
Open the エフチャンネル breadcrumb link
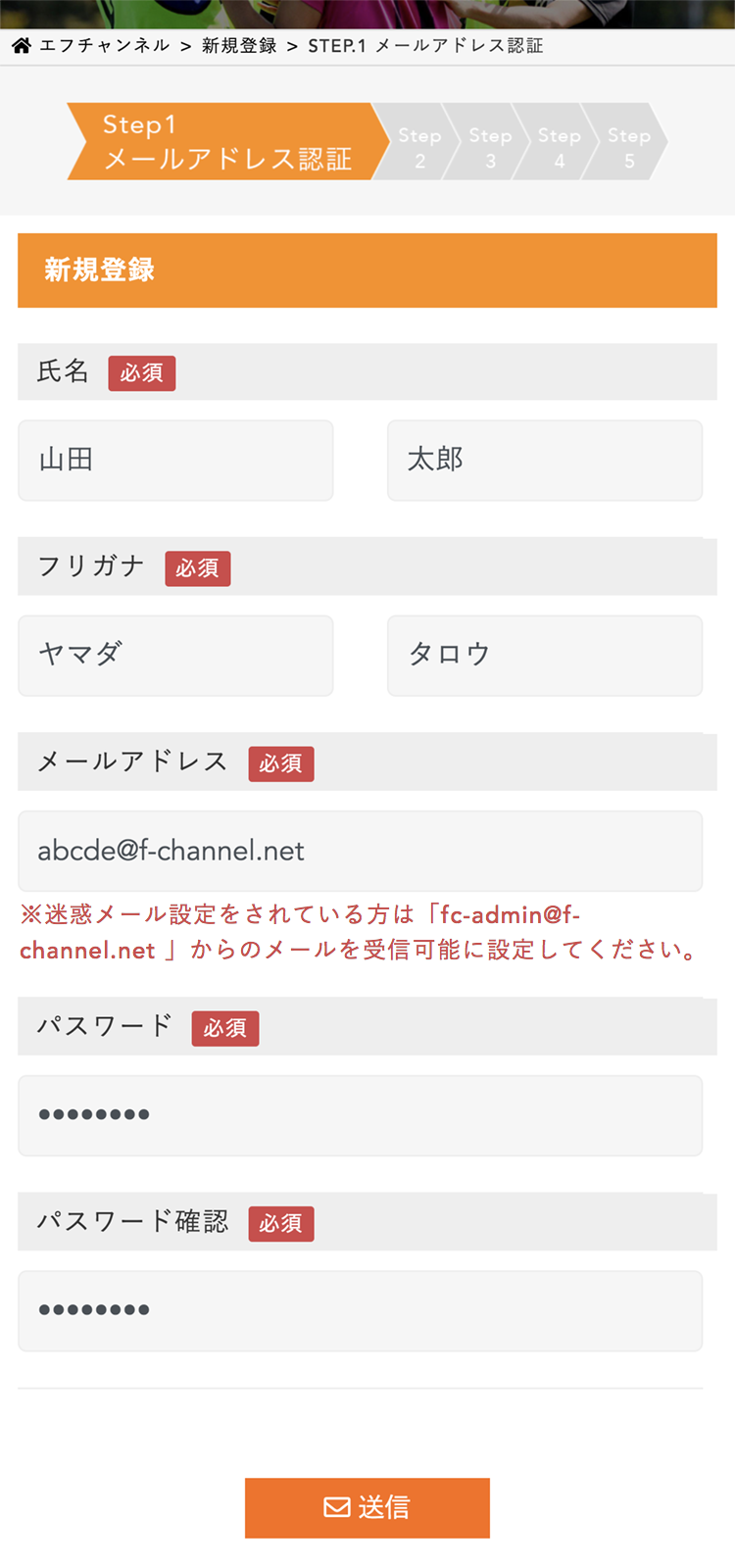(104, 45)
